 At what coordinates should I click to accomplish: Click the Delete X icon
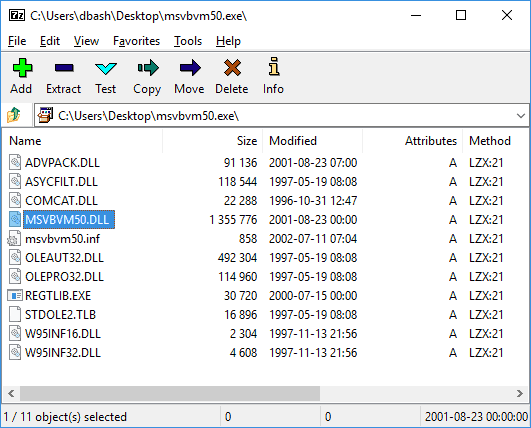coord(232,68)
